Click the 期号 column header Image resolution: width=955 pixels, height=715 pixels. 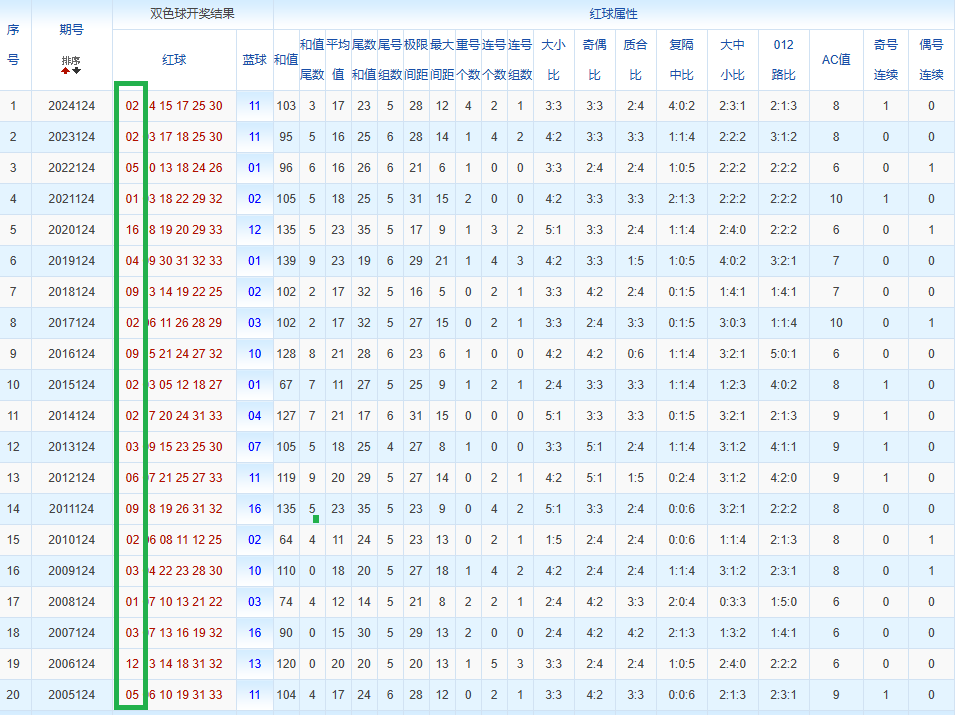pyautogui.click(x=71, y=30)
